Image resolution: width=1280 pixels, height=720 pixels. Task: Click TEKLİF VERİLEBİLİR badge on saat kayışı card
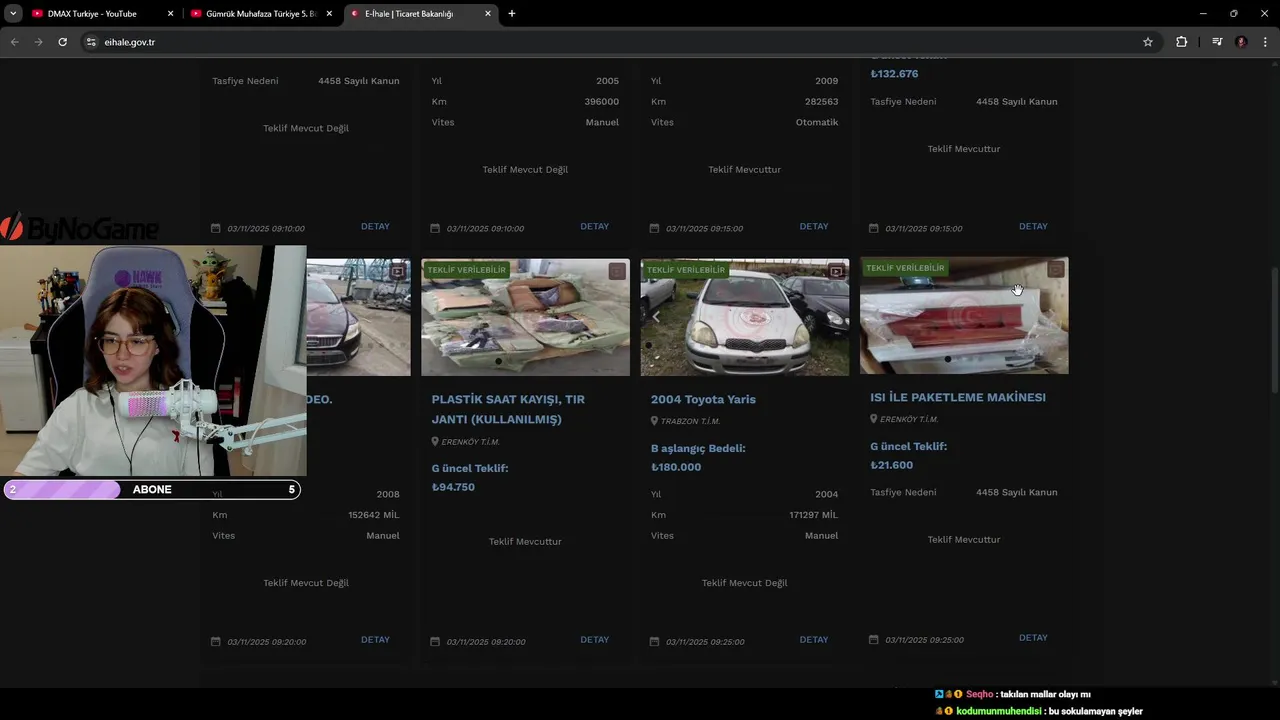click(x=466, y=270)
